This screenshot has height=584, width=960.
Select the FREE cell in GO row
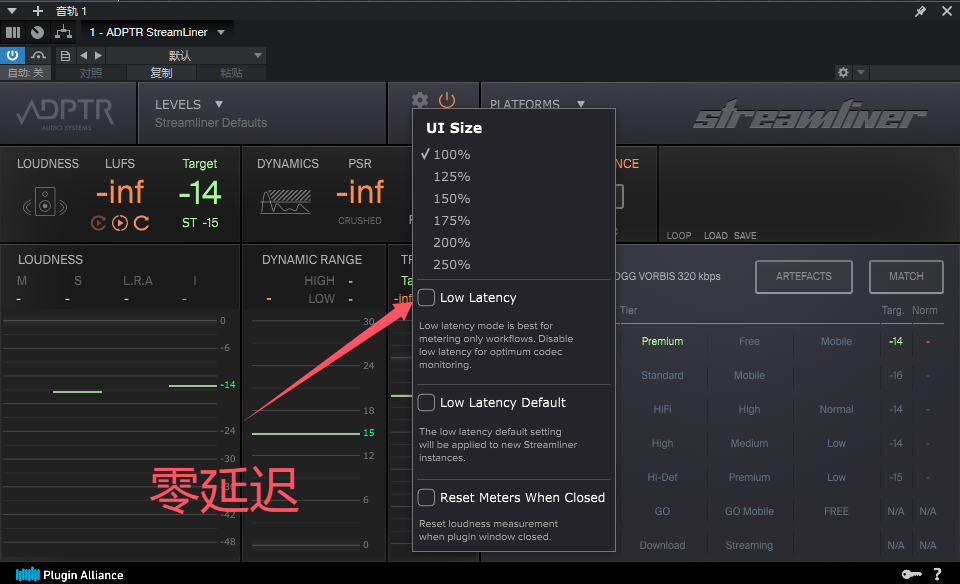point(836,511)
